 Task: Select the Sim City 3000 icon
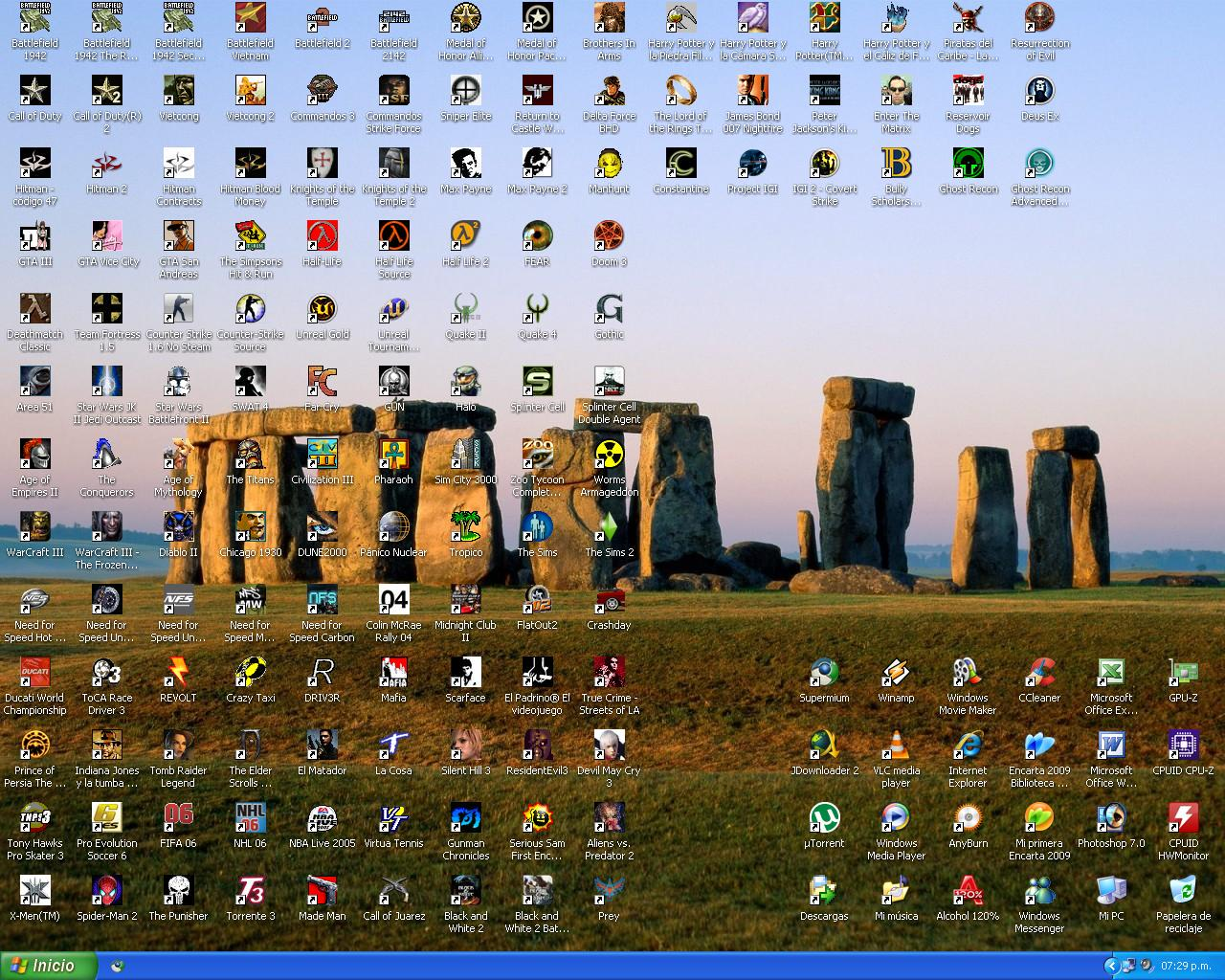466,463
